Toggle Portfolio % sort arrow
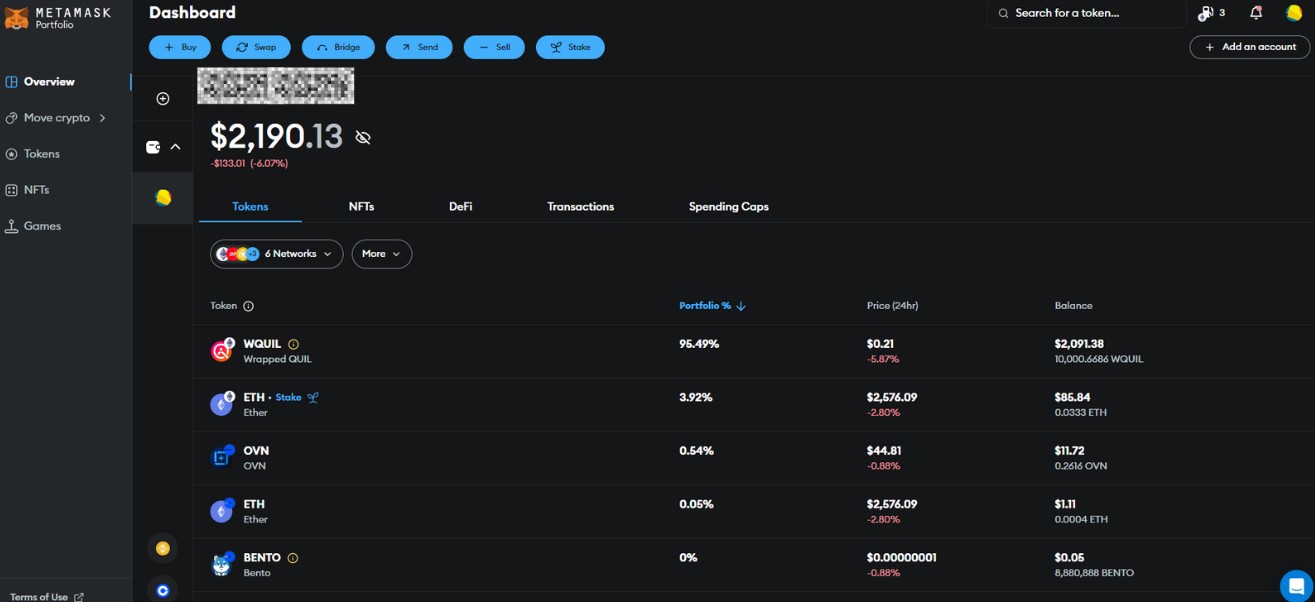Viewport: 1315px width, 602px height. pyautogui.click(x=741, y=306)
